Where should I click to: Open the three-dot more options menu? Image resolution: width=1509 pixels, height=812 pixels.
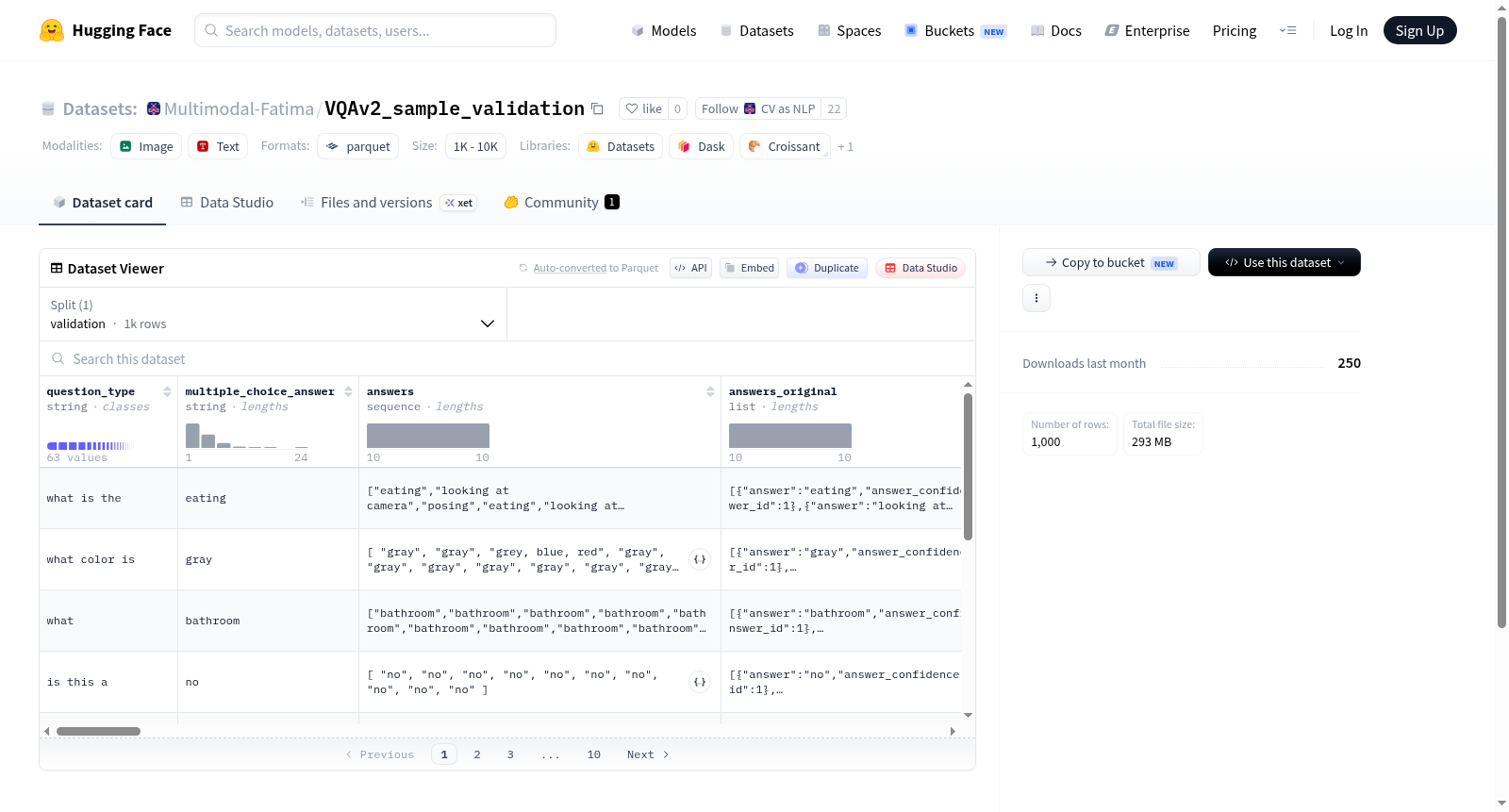point(1036,298)
